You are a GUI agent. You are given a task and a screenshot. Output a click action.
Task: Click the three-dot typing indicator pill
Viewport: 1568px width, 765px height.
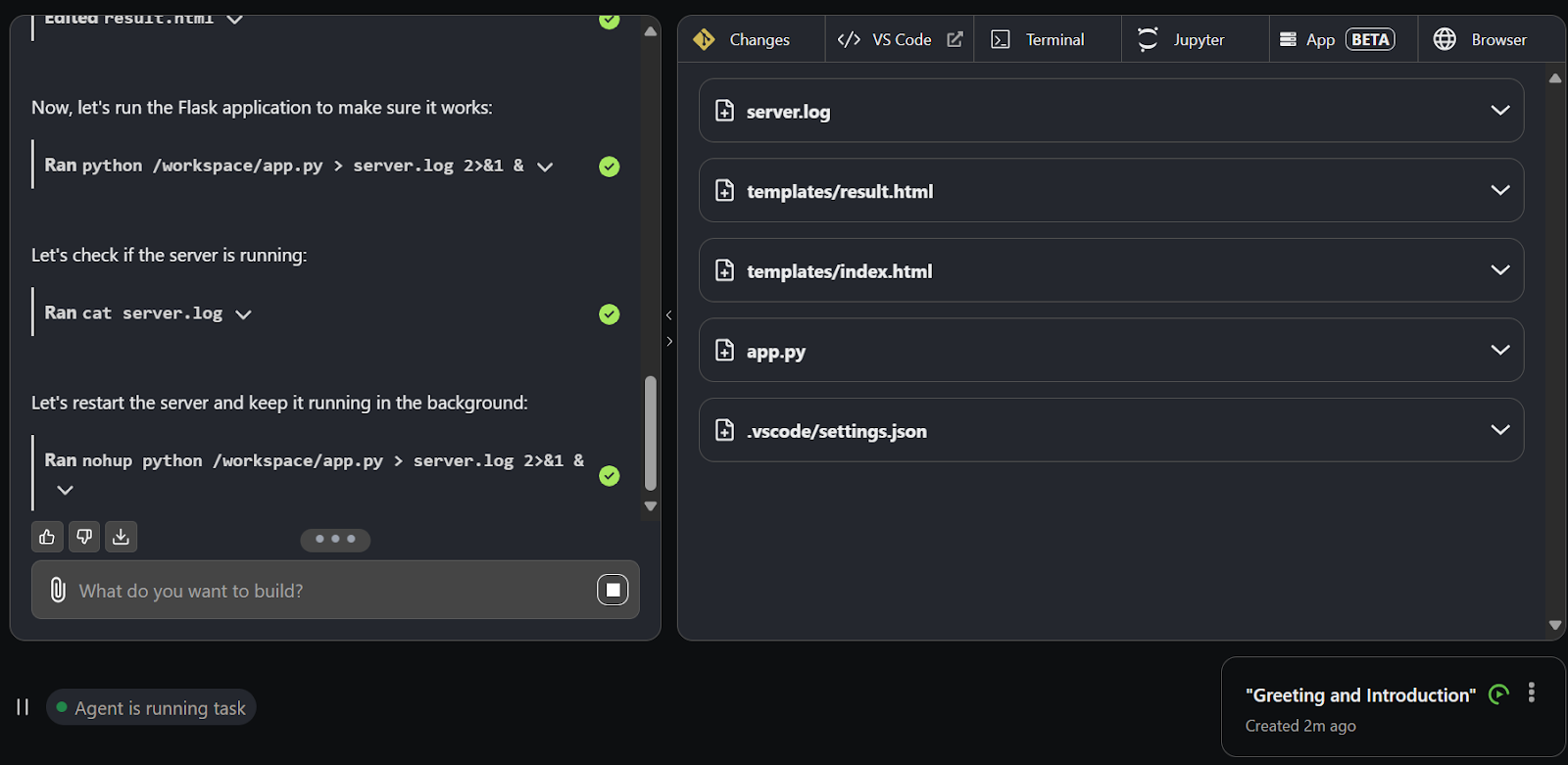335,539
